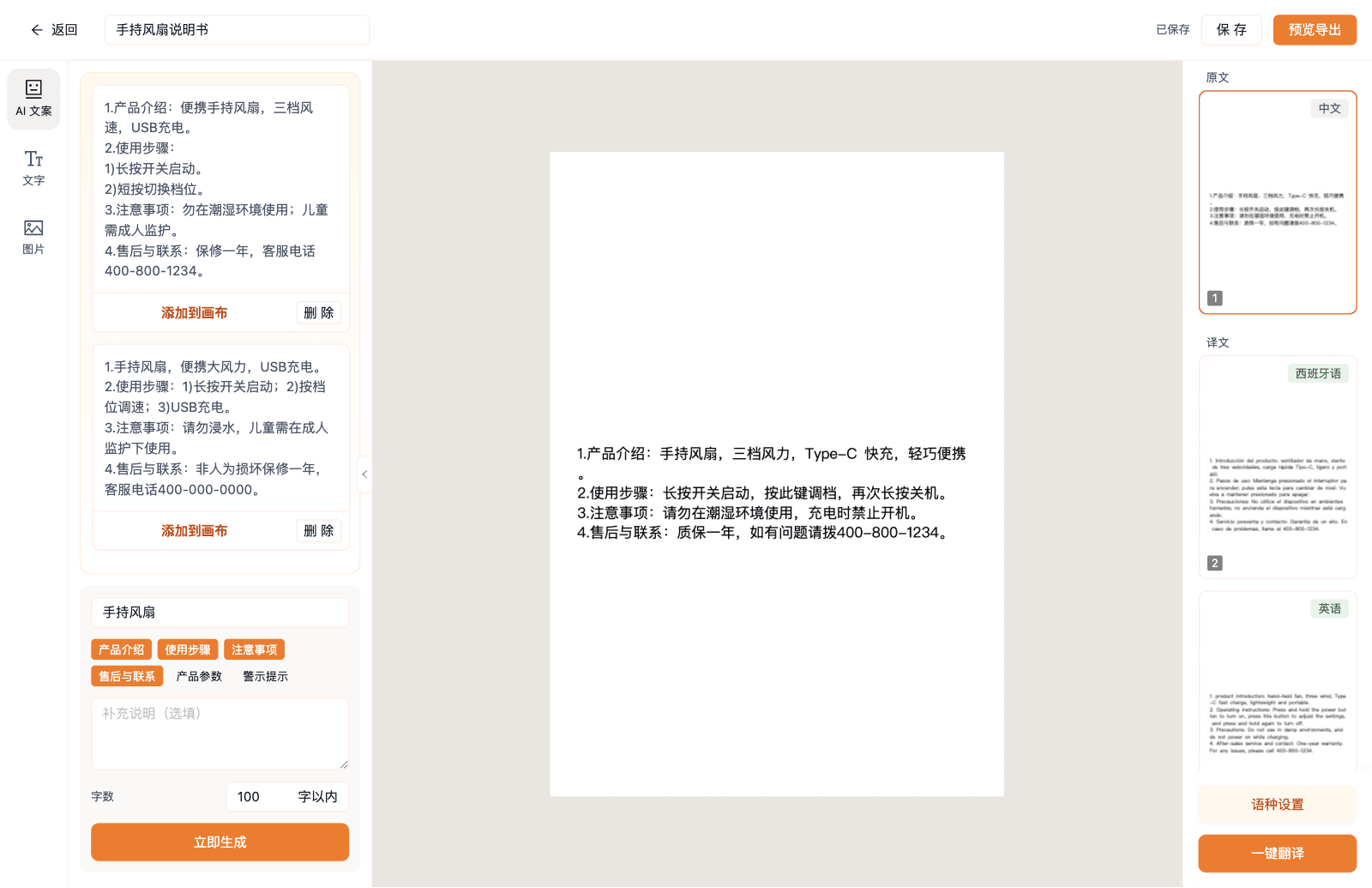Enable the 产品参数 tag
Screen dimensions: 1372x888
(x=199, y=676)
